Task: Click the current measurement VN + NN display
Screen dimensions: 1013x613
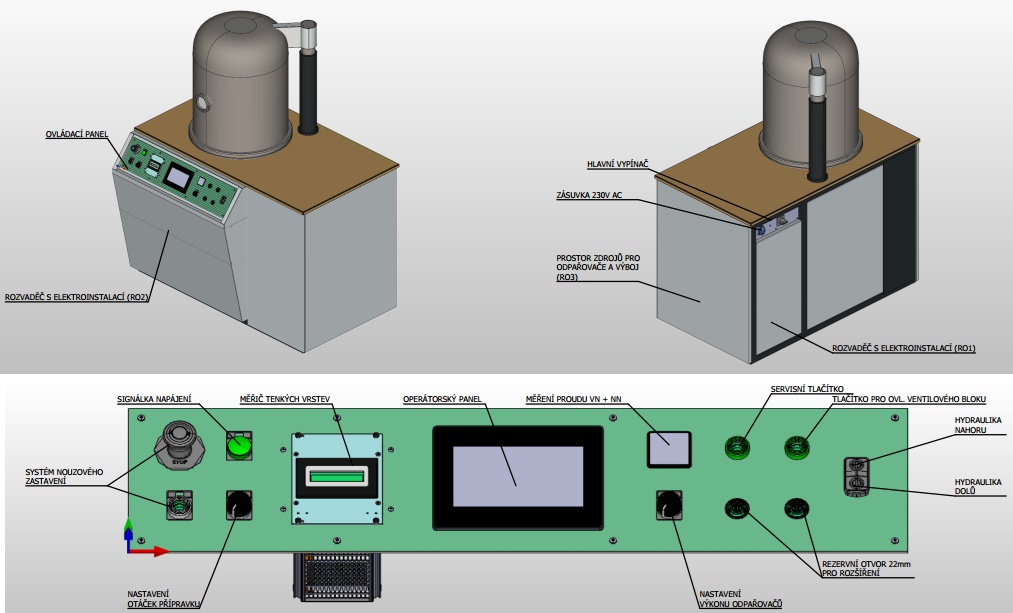Action: (669, 448)
